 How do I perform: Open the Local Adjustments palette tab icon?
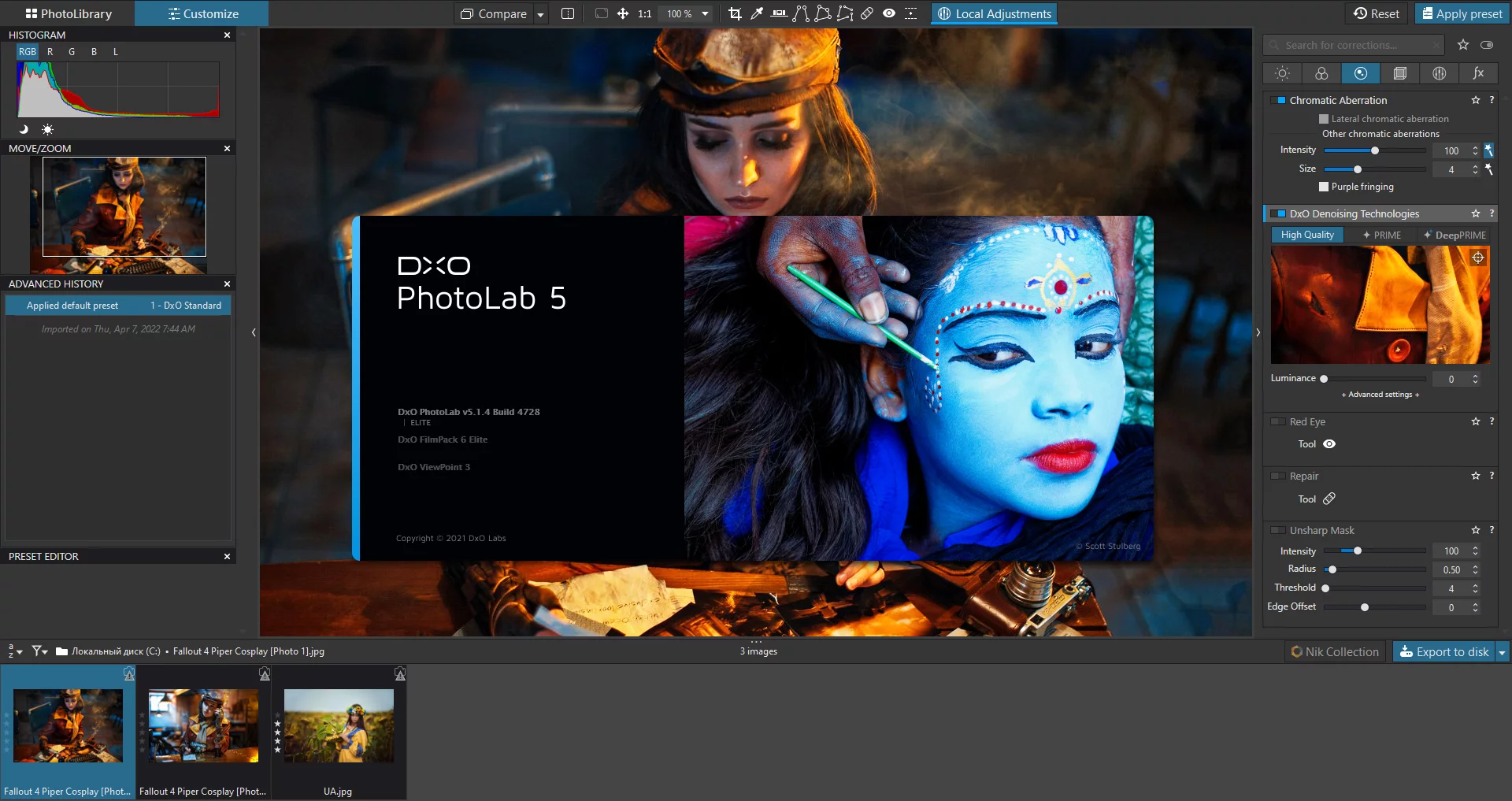pos(1440,73)
